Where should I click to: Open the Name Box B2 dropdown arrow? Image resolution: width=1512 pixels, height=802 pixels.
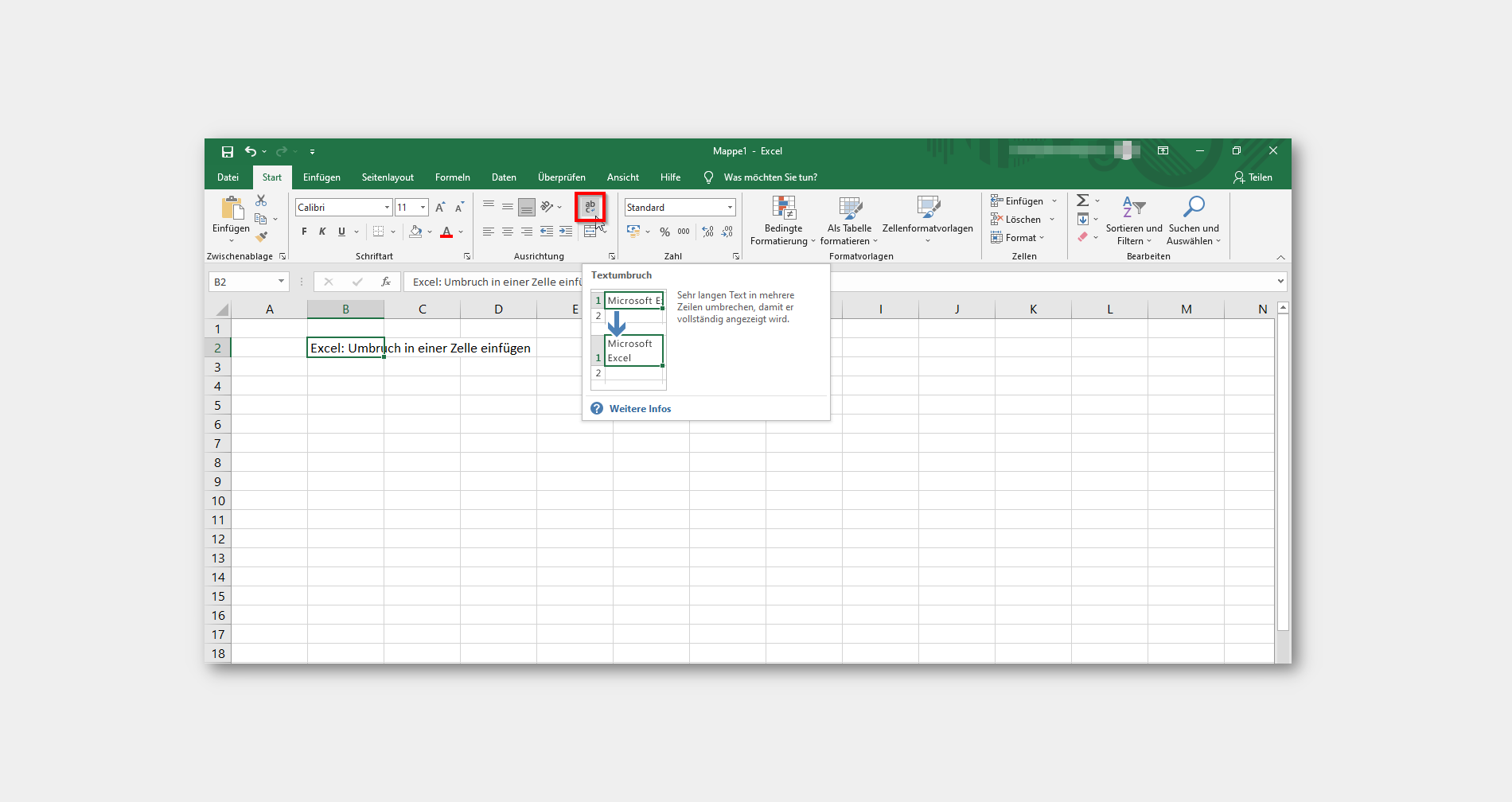point(281,282)
